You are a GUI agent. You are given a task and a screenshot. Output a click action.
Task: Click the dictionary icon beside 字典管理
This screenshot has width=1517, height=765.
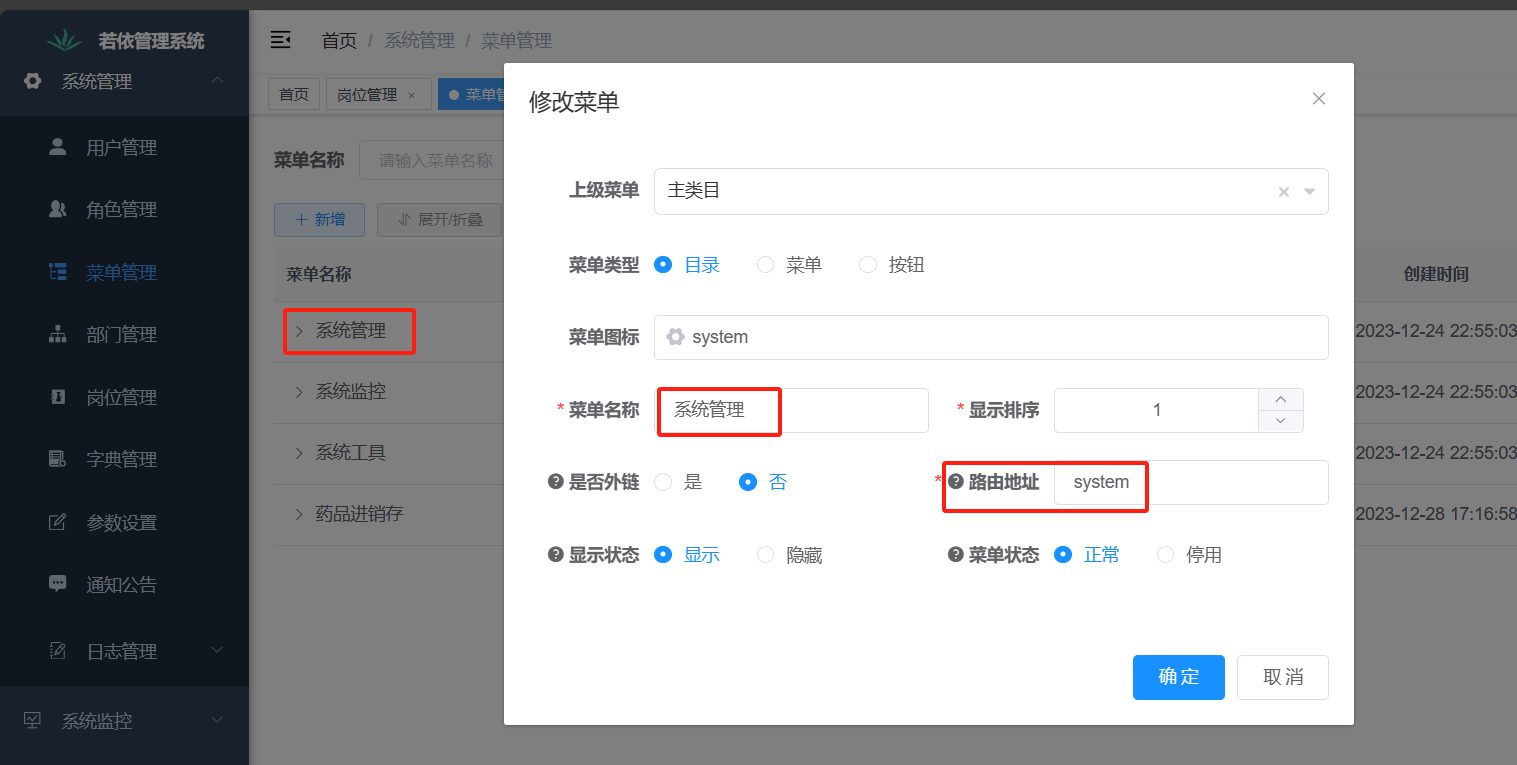tap(58, 459)
